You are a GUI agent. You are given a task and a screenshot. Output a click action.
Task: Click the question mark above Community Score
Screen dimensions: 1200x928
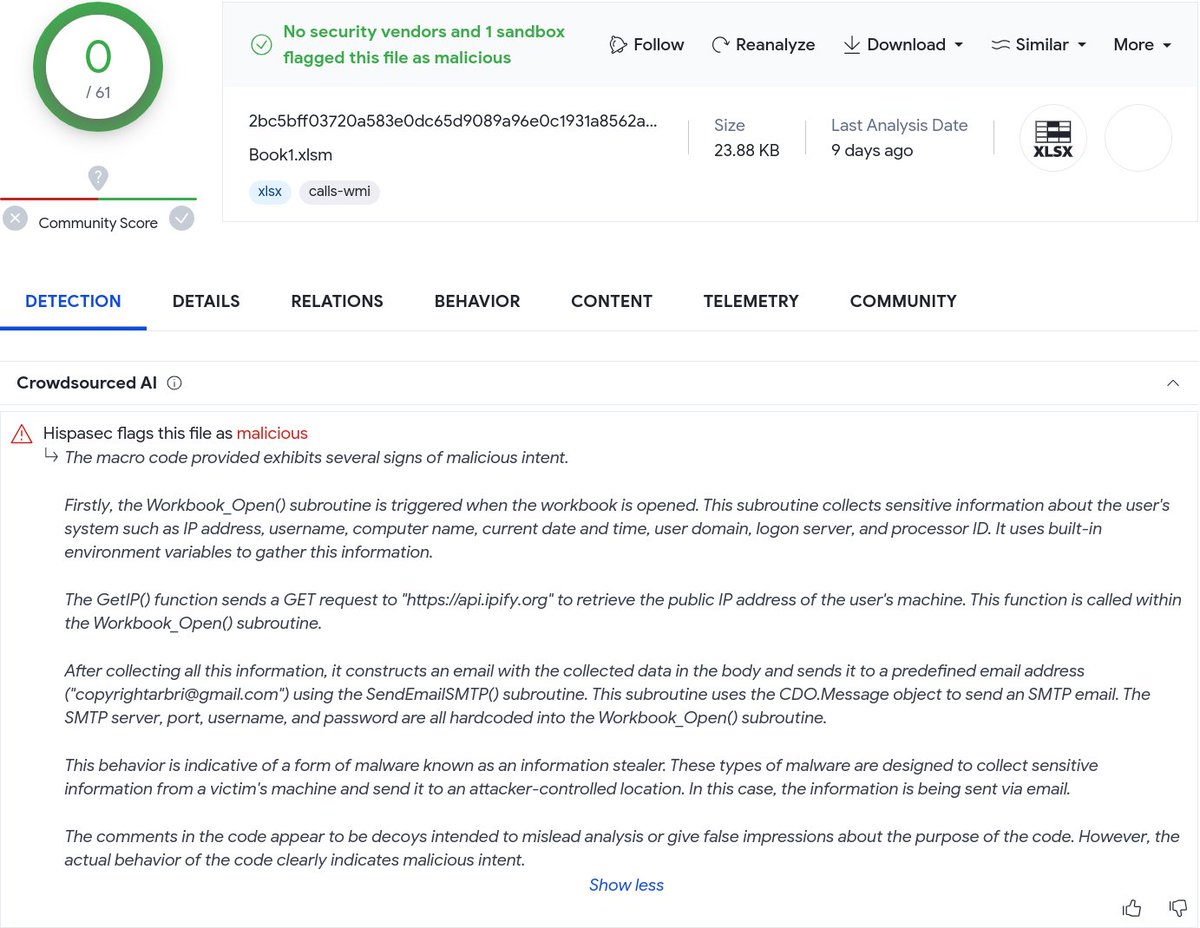point(98,178)
